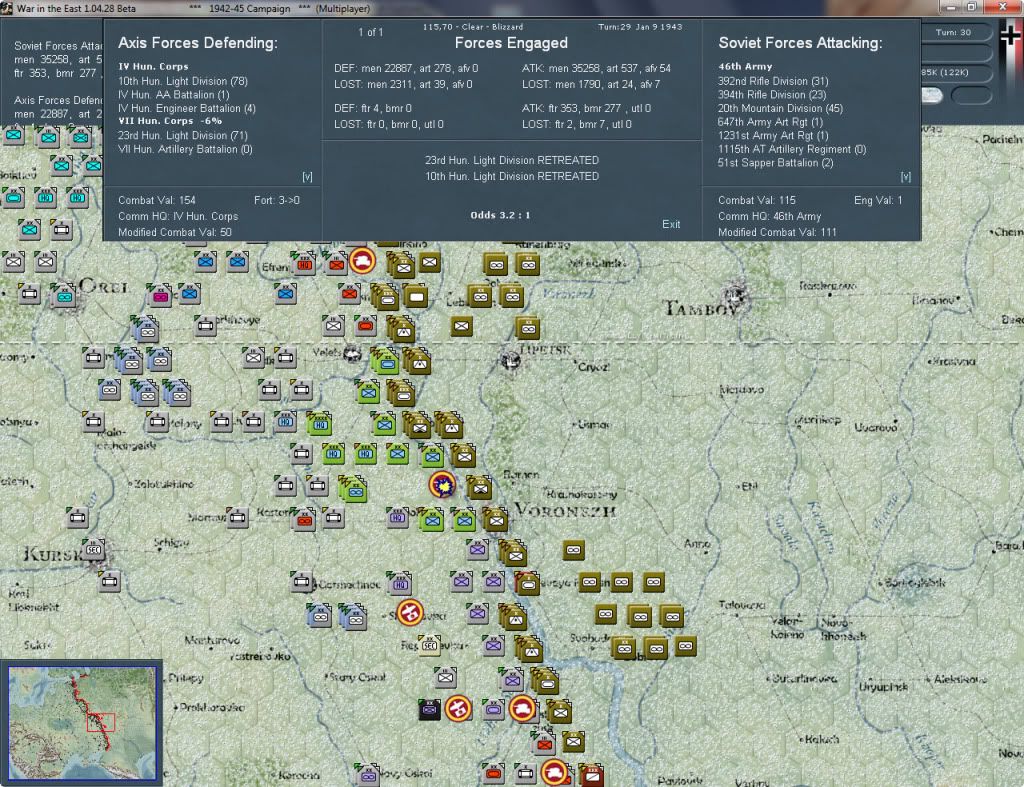
Task: Click the Turn: 30 button
Action: [953, 33]
